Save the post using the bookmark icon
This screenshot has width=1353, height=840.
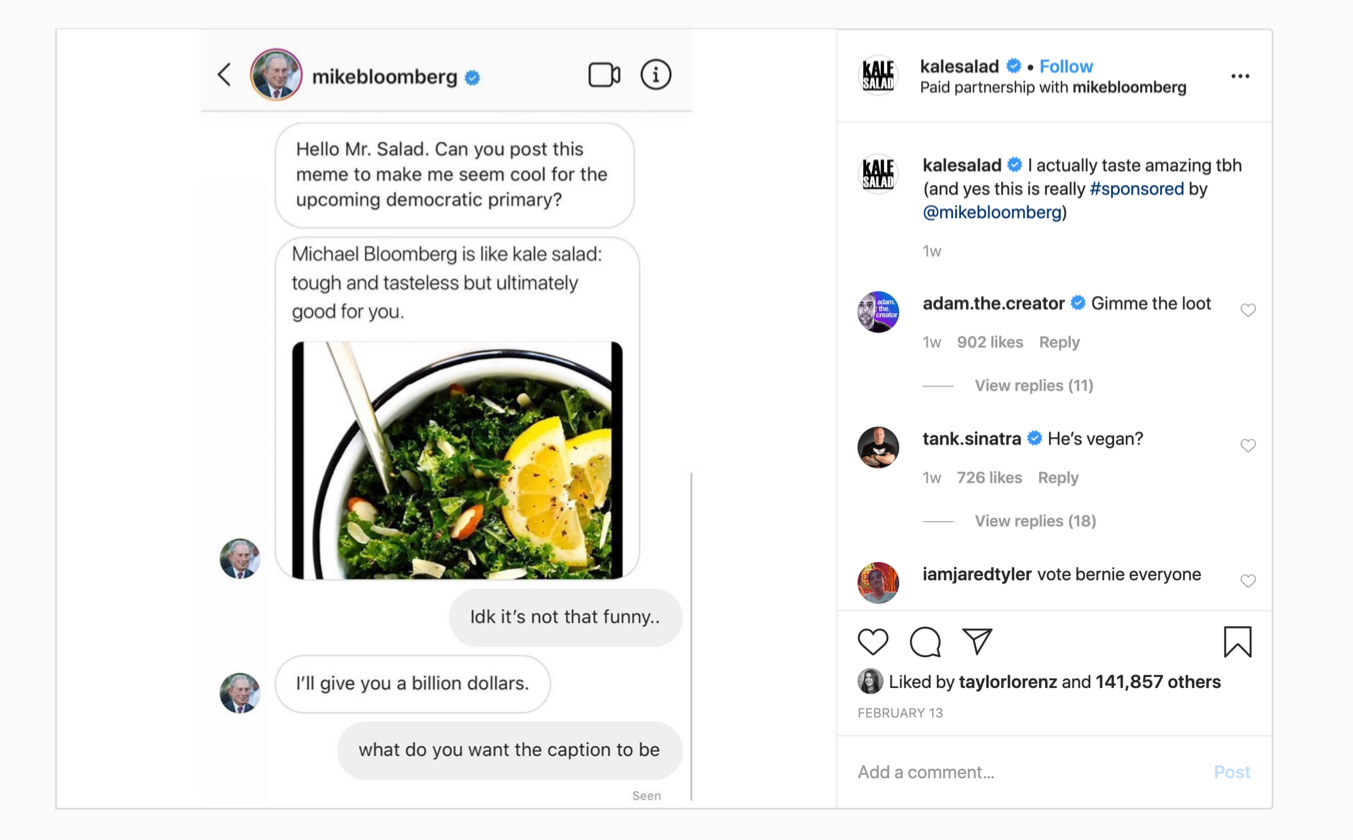[1237, 642]
